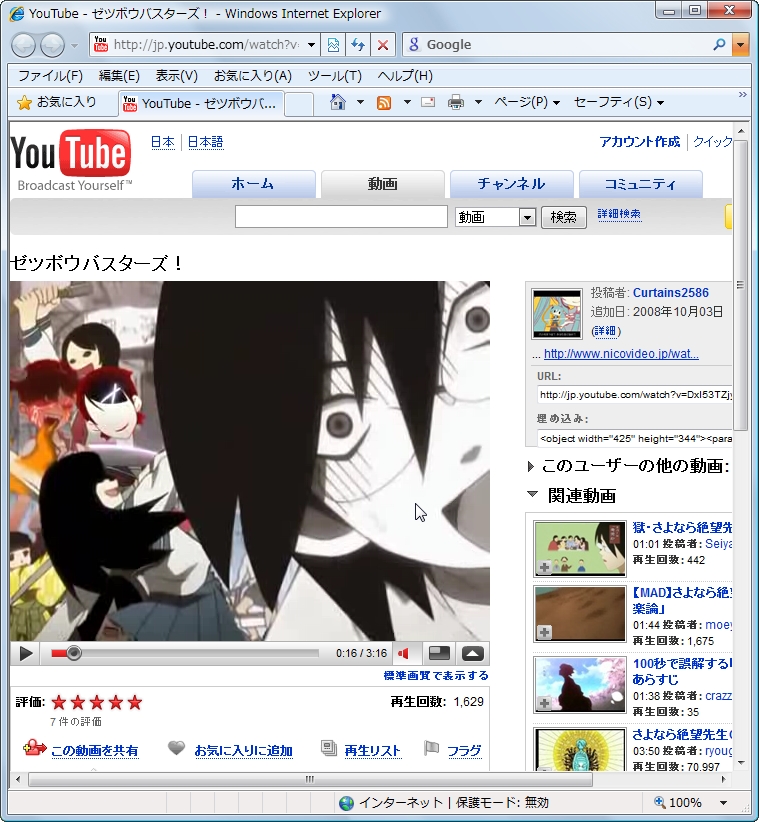Rate the video with the fifth star

point(135,702)
